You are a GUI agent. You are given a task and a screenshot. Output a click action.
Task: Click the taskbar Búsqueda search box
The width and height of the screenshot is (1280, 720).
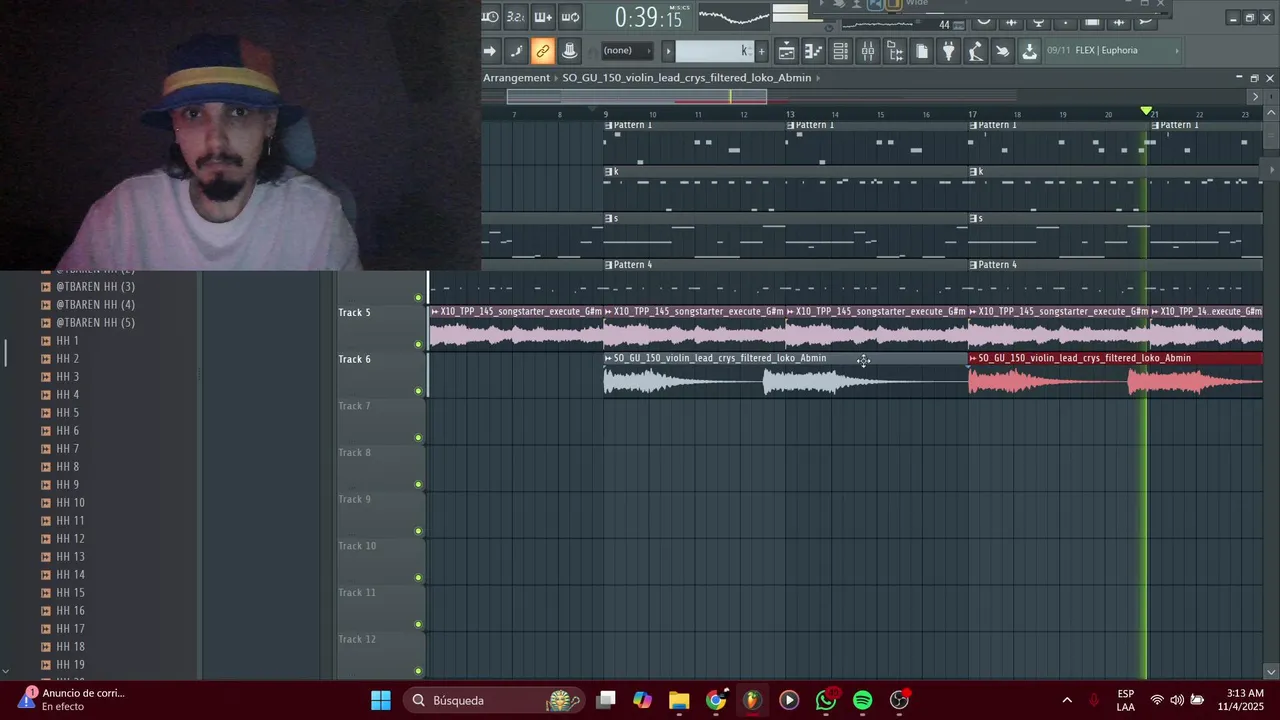click(496, 700)
